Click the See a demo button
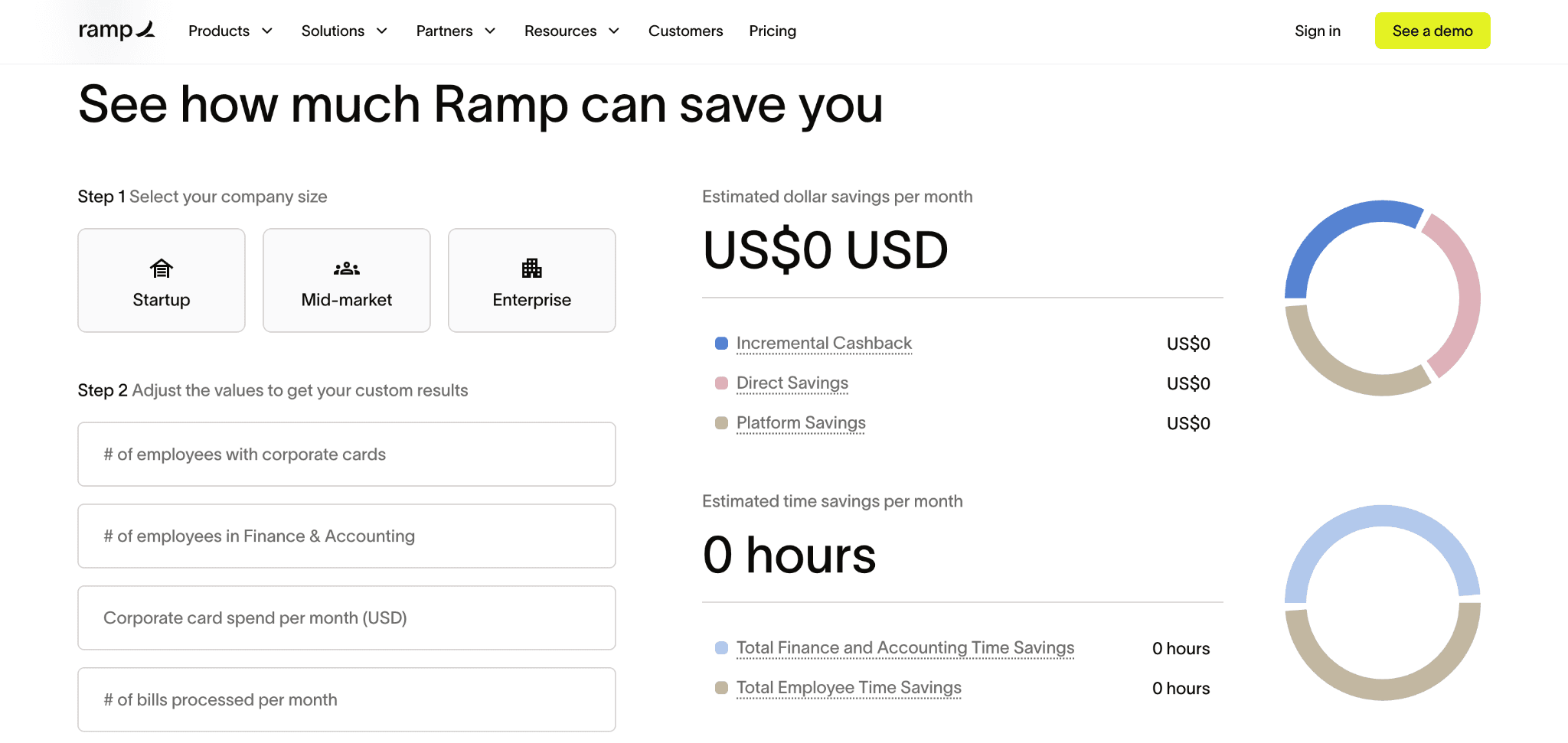Screen dimensions: 1568x743 pos(1432,31)
